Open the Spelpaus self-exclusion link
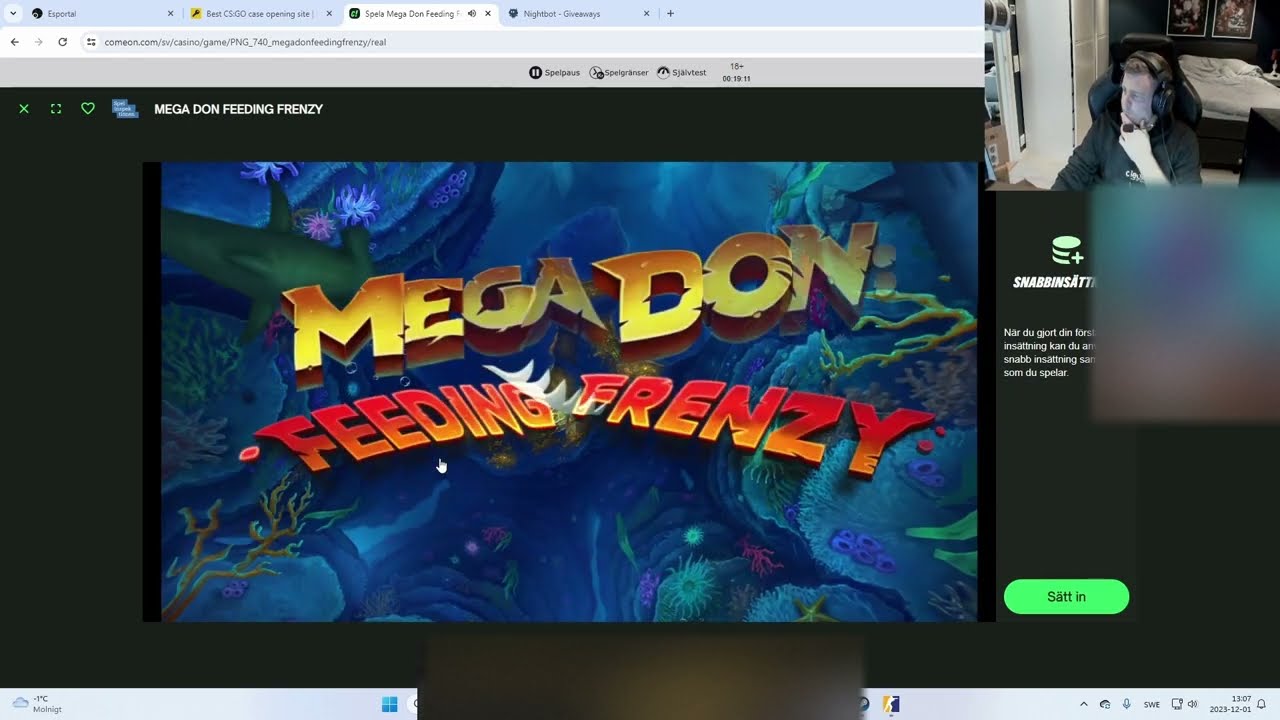Viewport: 1280px width, 720px height. (555, 72)
